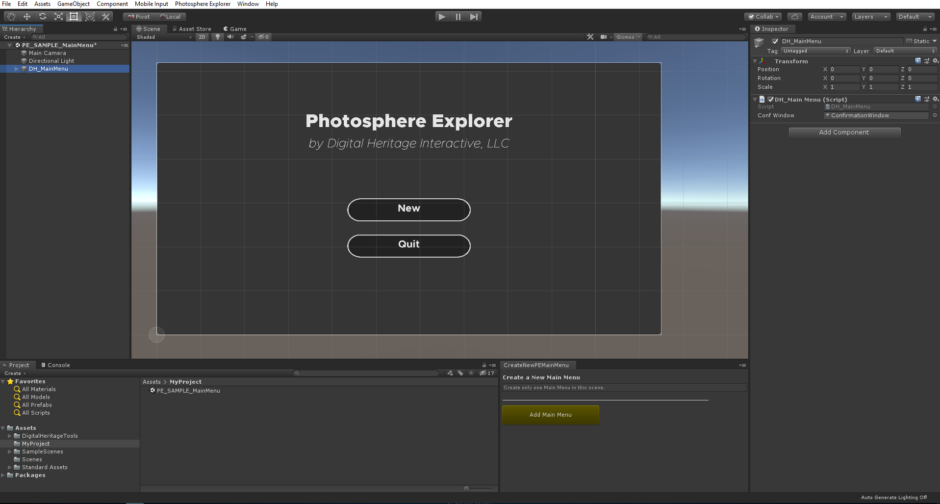Open the Hierarchy Create menu
Image resolution: width=940 pixels, height=504 pixels.
(x=14, y=37)
